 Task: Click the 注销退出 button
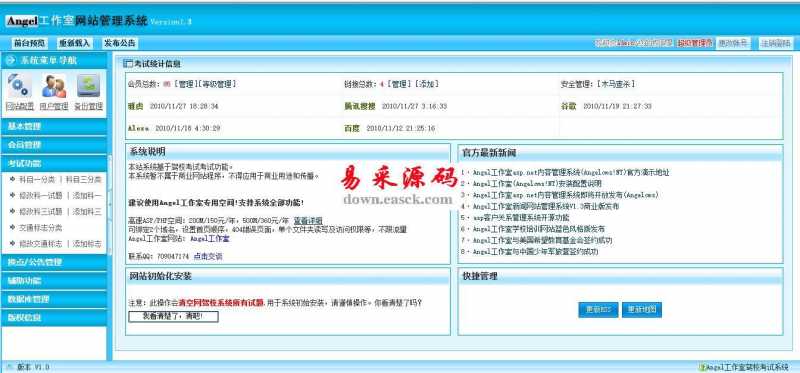point(776,43)
